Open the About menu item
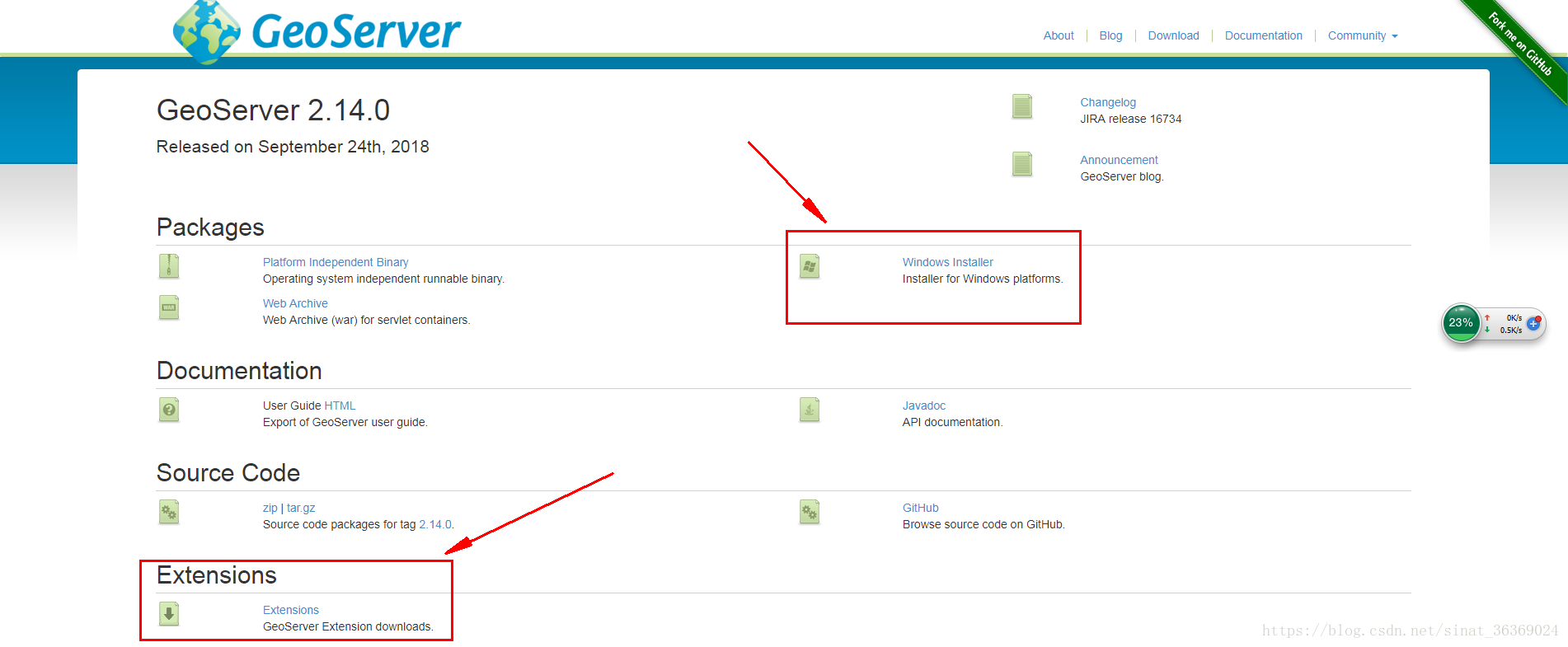This screenshot has height=647, width=1568. click(x=1059, y=35)
